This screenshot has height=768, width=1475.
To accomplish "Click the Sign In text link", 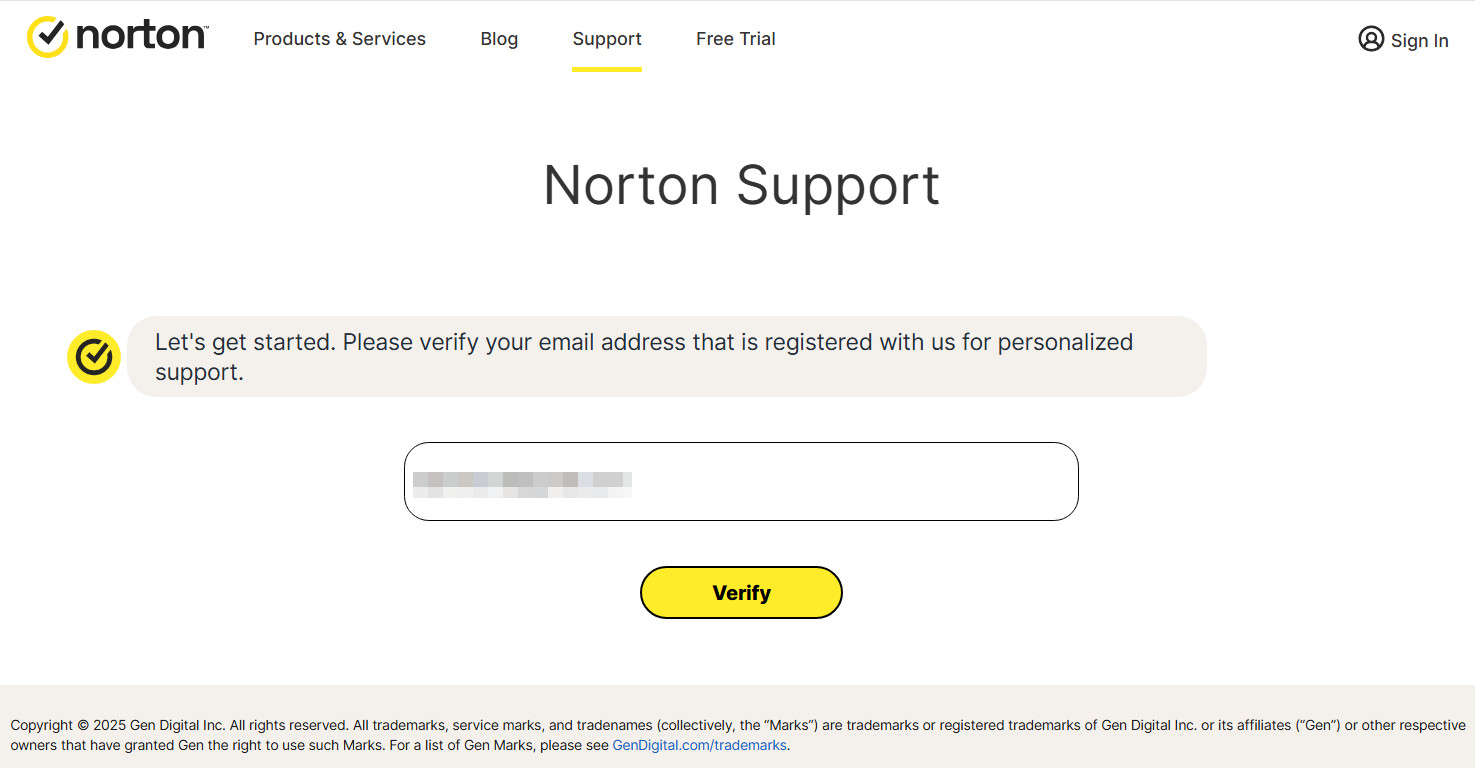I will pyautogui.click(x=1419, y=41).
